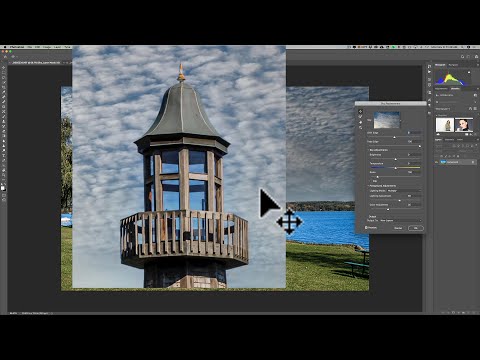Select the Hand tool in Sky Replacement dialog

[360, 122]
